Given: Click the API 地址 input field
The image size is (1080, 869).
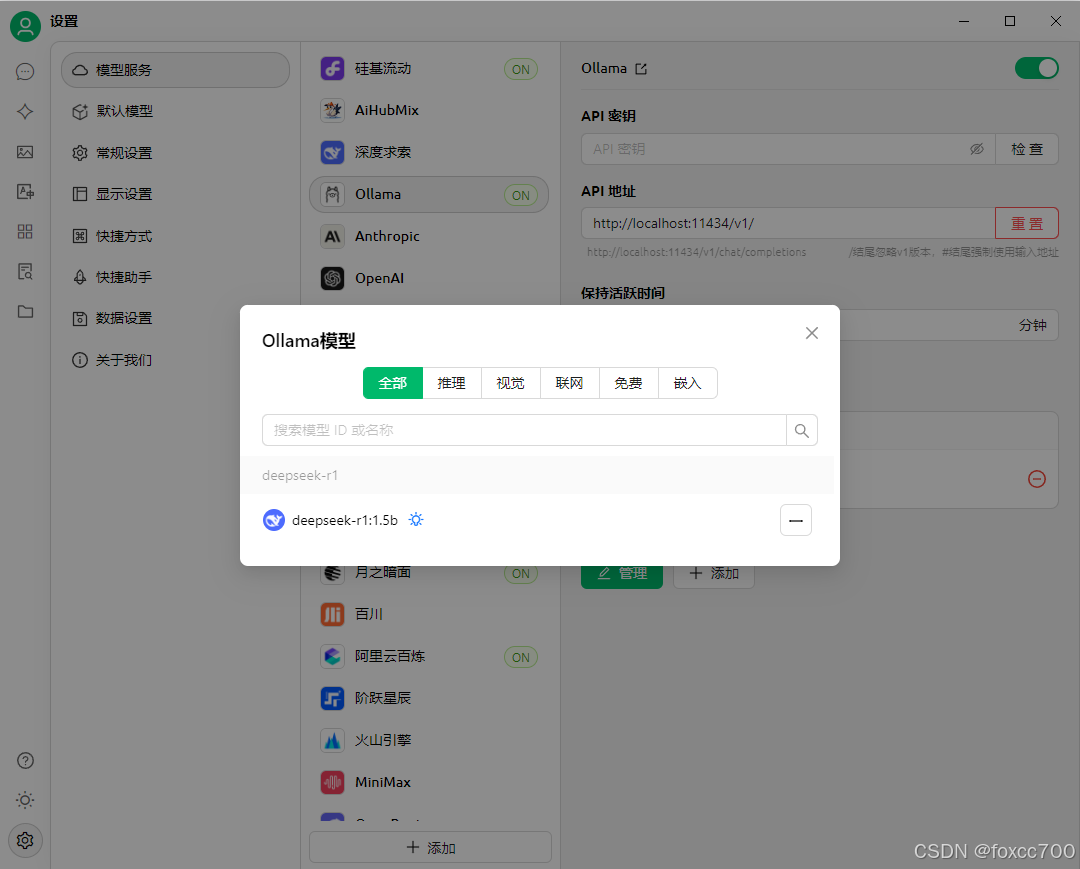Looking at the screenshot, I should pos(789,223).
